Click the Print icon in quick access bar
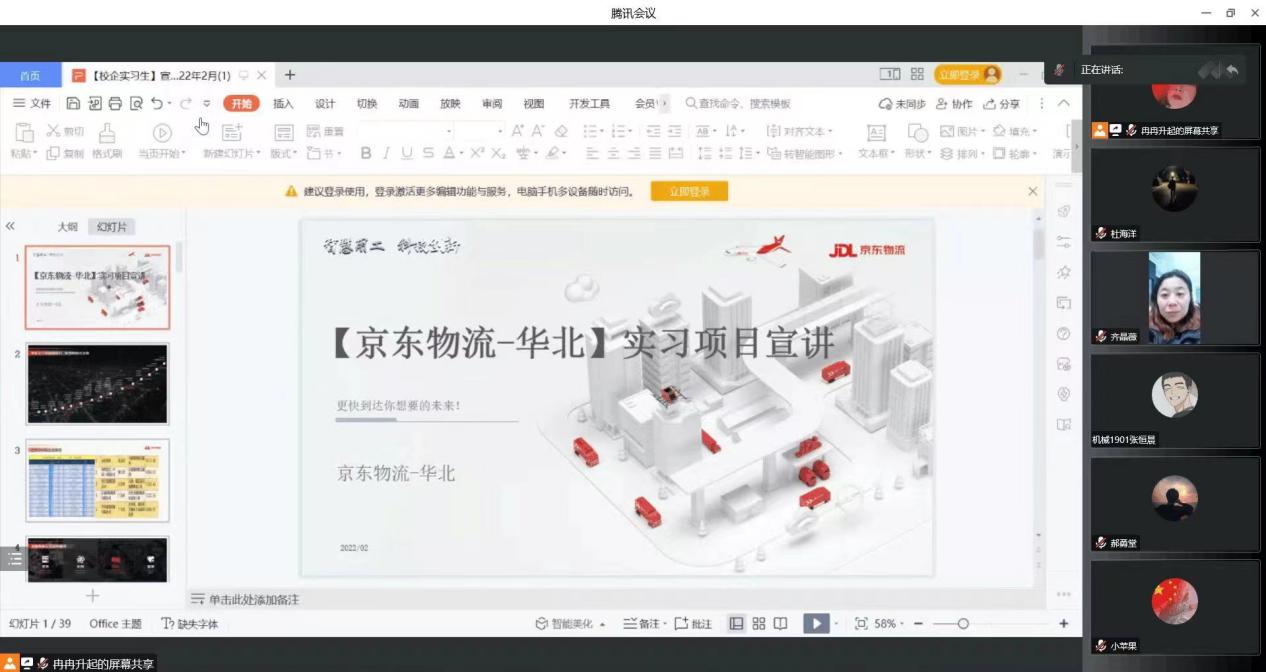Image resolution: width=1266 pixels, height=672 pixels. tap(115, 104)
